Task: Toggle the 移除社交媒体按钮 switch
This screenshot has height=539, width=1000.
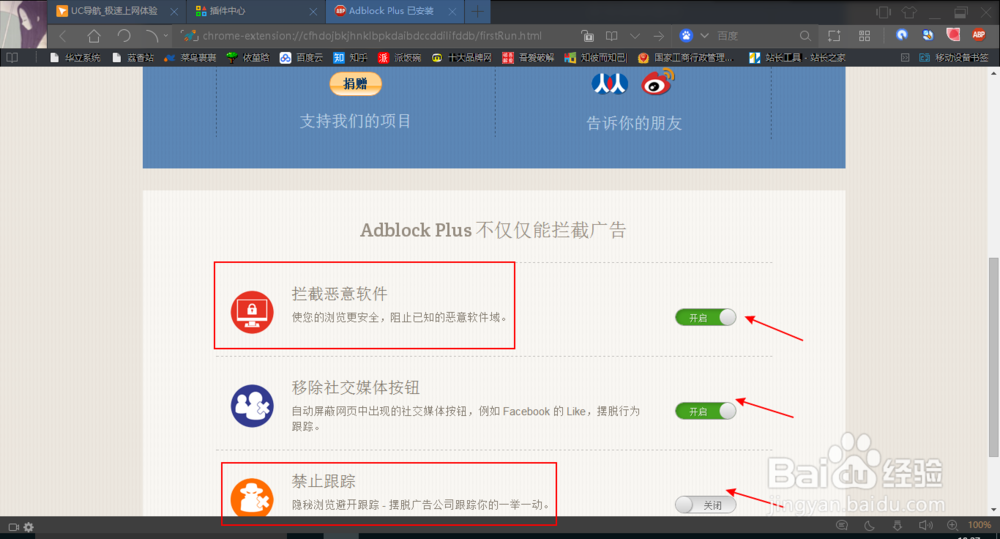Action: [x=705, y=411]
